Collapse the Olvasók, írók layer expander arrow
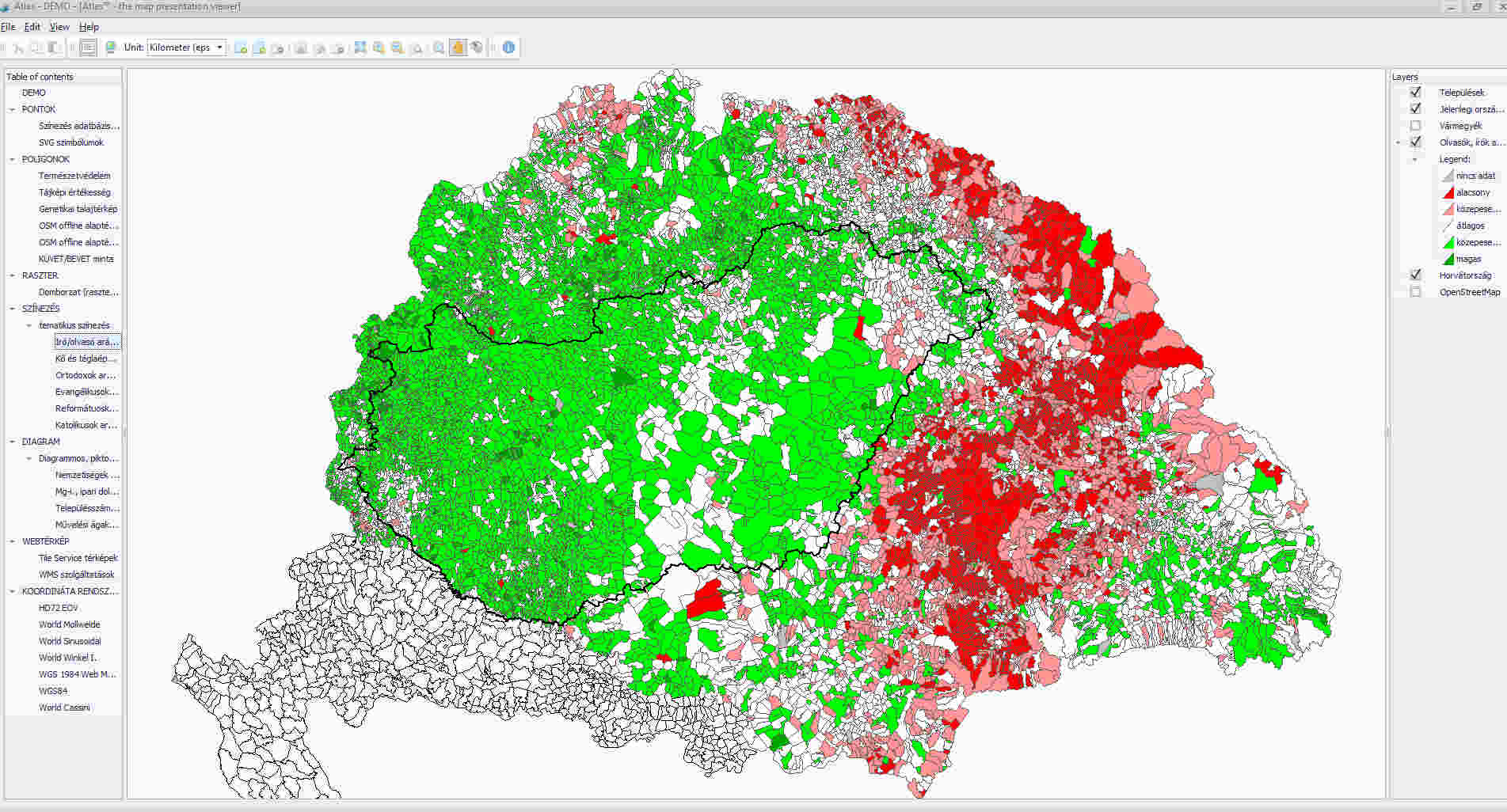The image size is (1507, 812). click(1398, 142)
